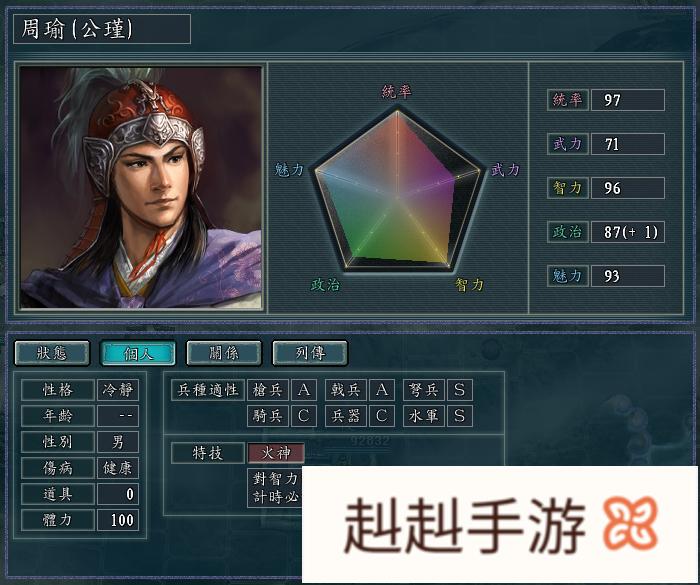
Task: Click the pentagon ability radar chart
Action: (x=397, y=190)
